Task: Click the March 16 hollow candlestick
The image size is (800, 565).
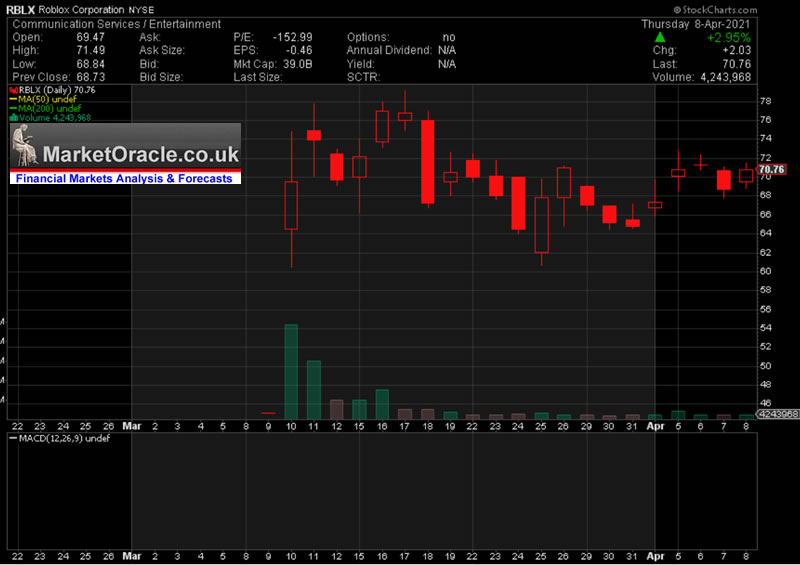Action: click(x=382, y=126)
